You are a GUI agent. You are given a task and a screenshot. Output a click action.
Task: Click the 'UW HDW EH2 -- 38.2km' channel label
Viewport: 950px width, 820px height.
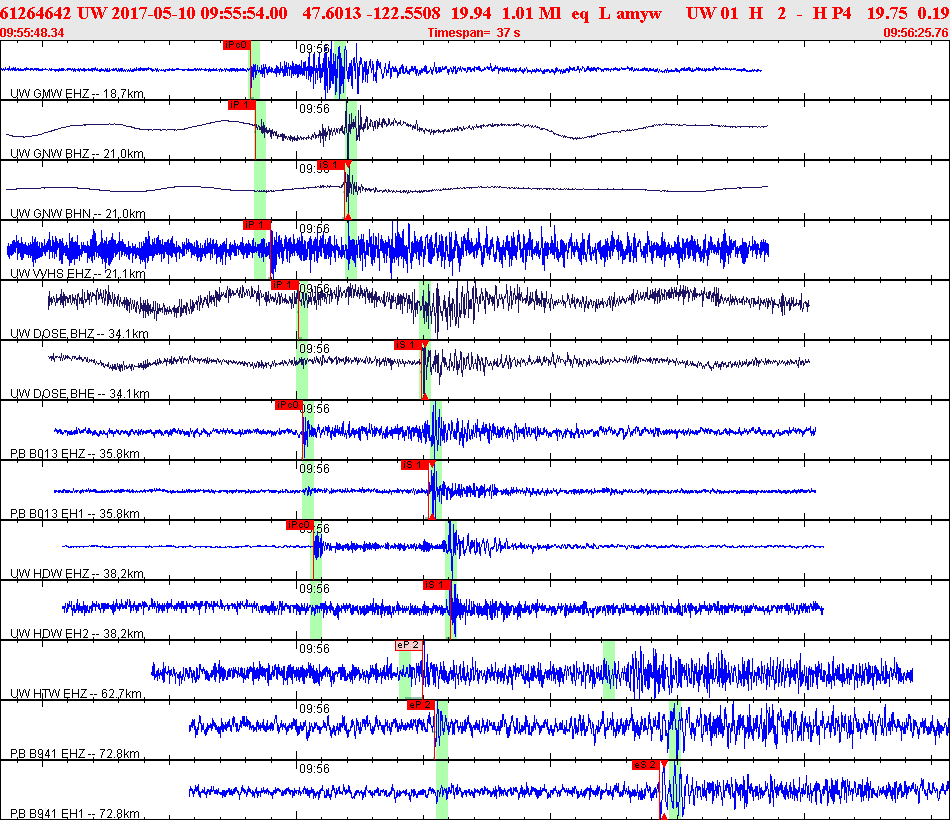(x=77, y=634)
